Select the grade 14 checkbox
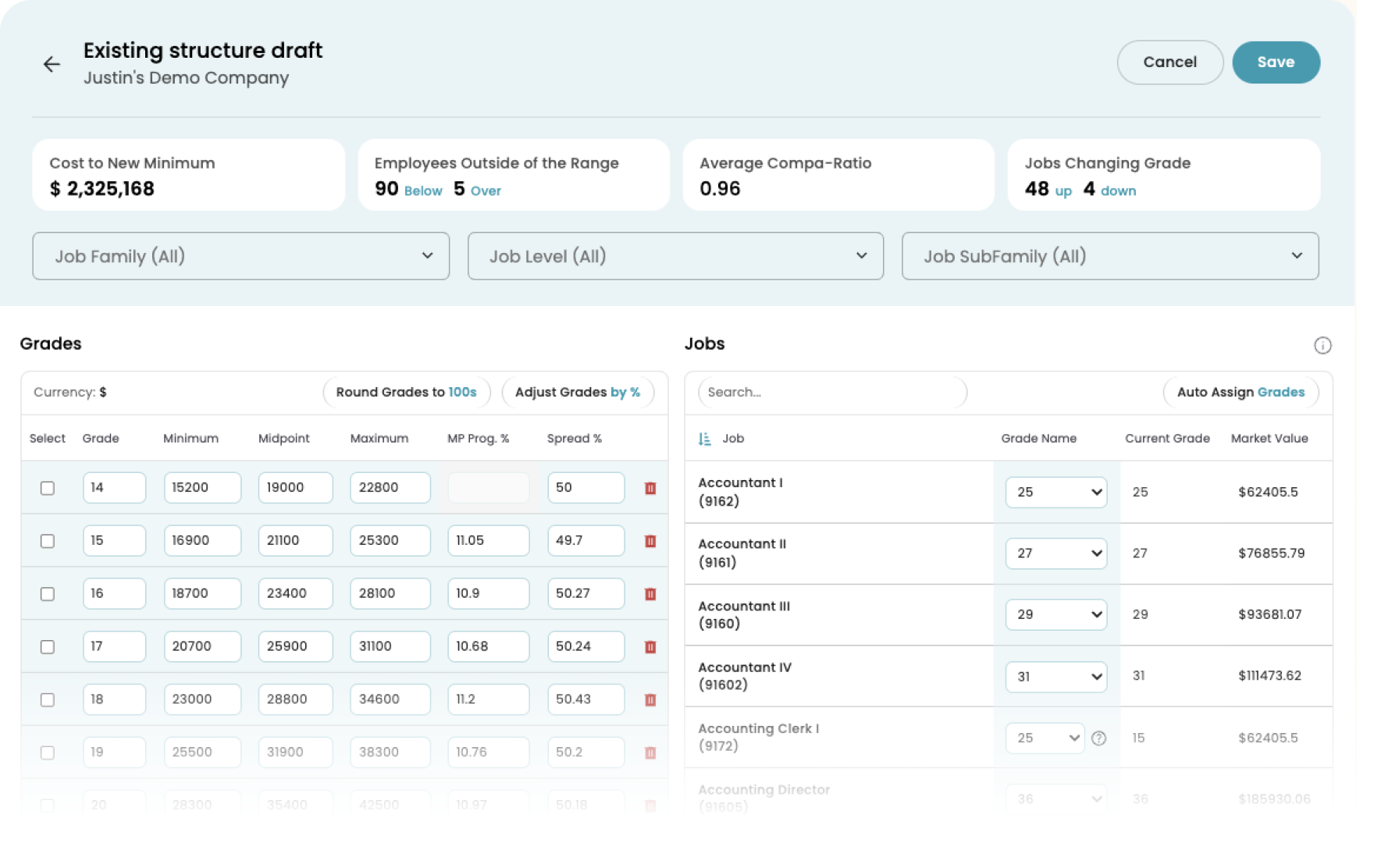 pyautogui.click(x=48, y=488)
